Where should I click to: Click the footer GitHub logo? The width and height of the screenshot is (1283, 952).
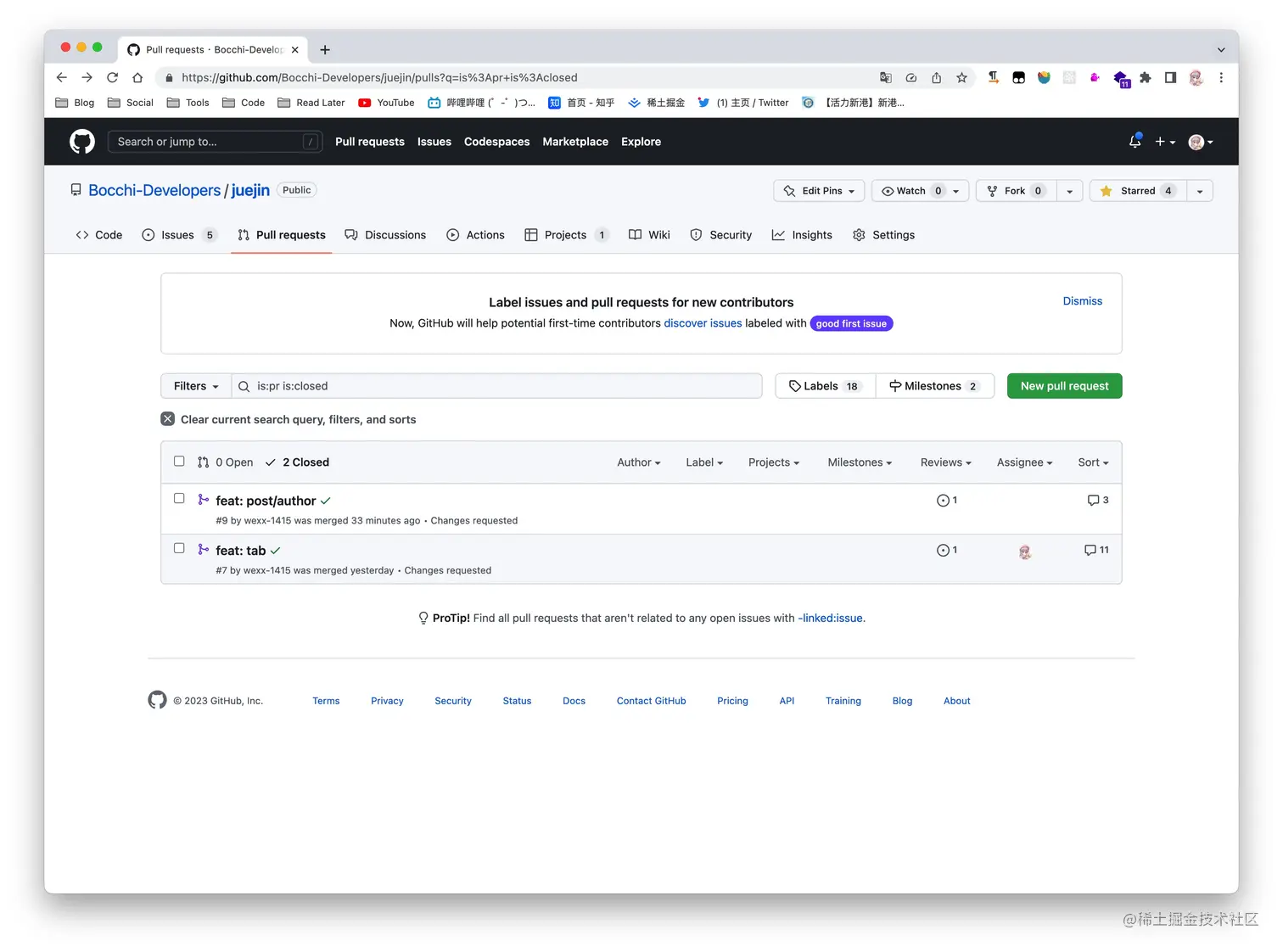(x=157, y=700)
